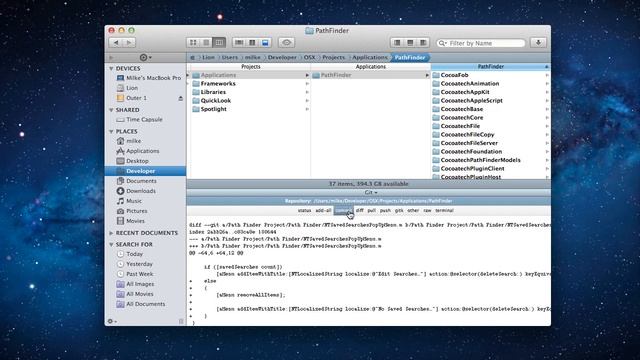Collapse the DEVICES sidebar section
The image size is (640, 360).
(111, 69)
